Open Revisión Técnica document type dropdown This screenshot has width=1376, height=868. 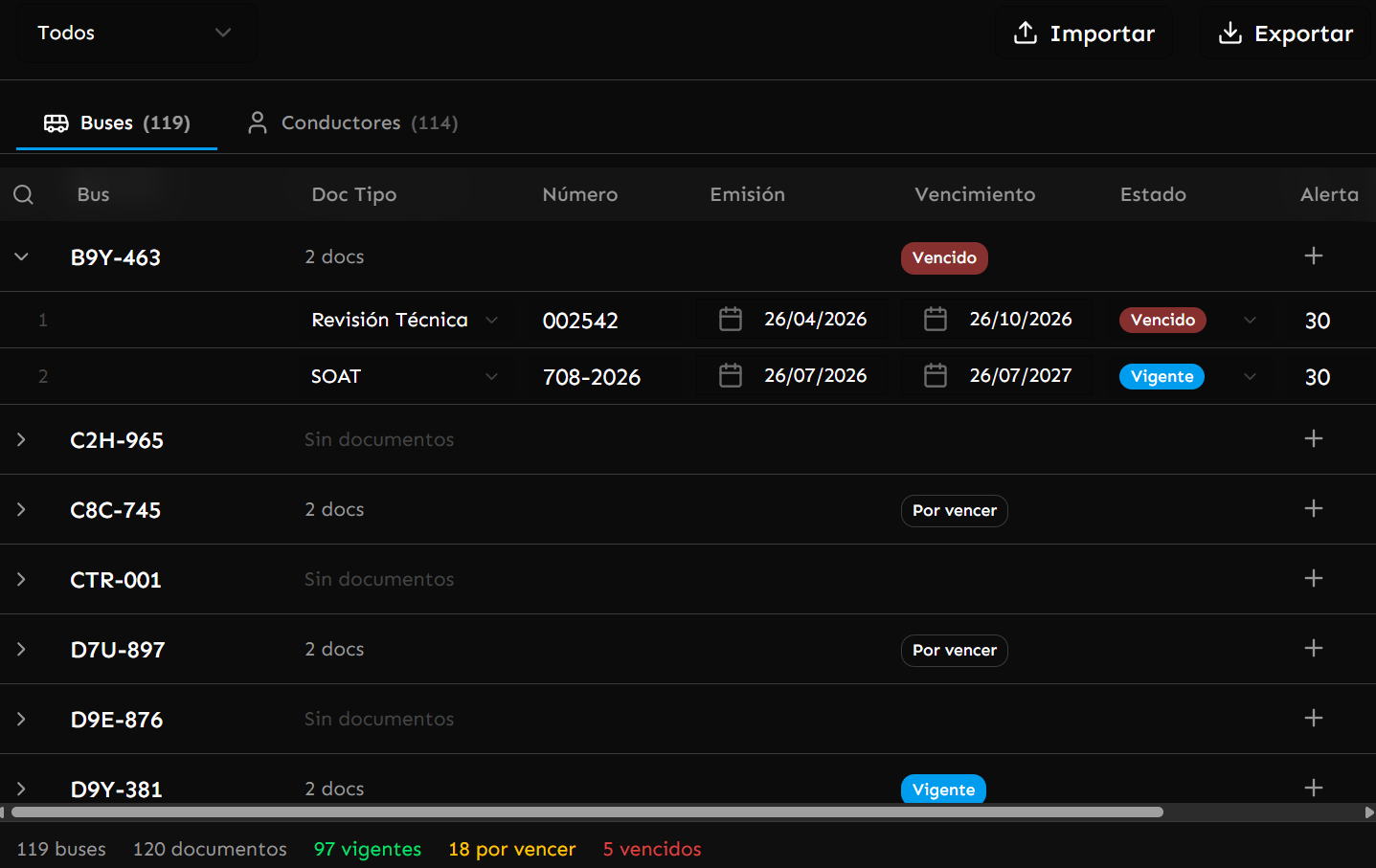tap(405, 320)
